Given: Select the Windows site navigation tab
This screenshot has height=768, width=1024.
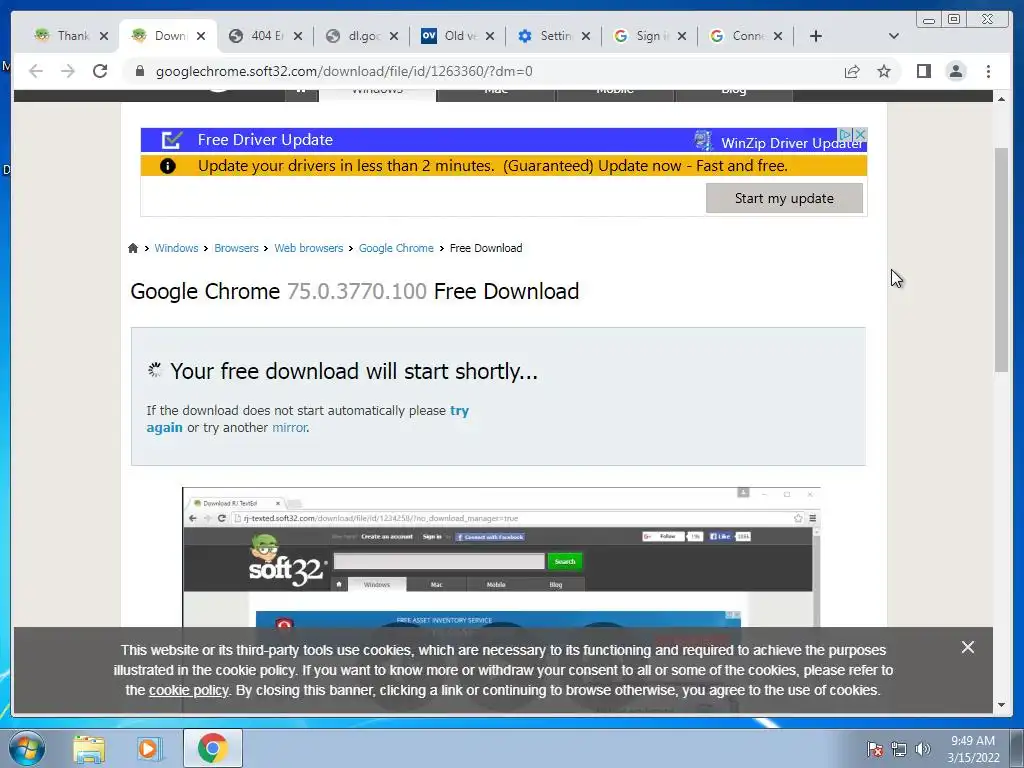Looking at the screenshot, I should [377, 93].
